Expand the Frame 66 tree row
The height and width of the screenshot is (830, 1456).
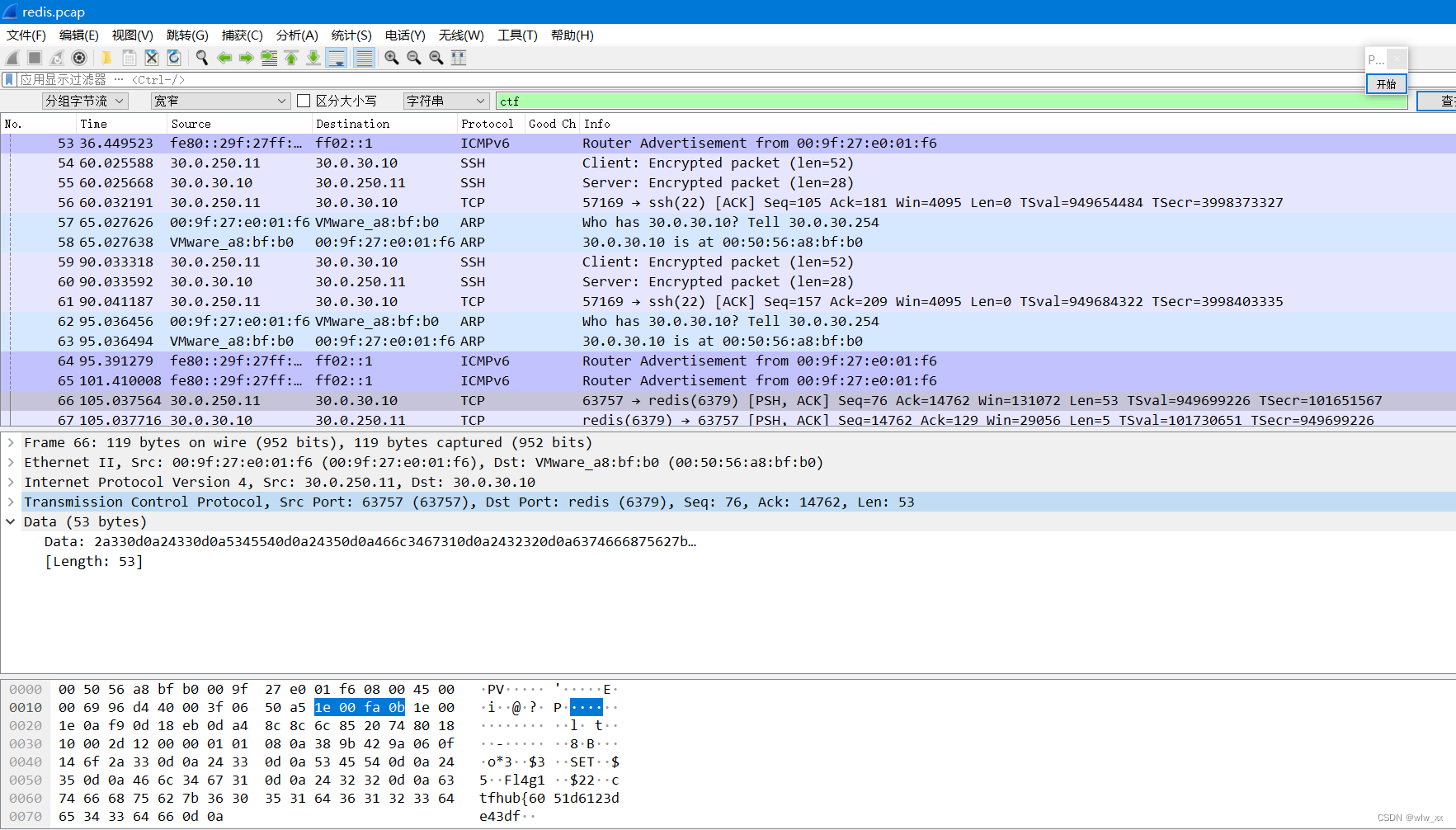(11, 442)
